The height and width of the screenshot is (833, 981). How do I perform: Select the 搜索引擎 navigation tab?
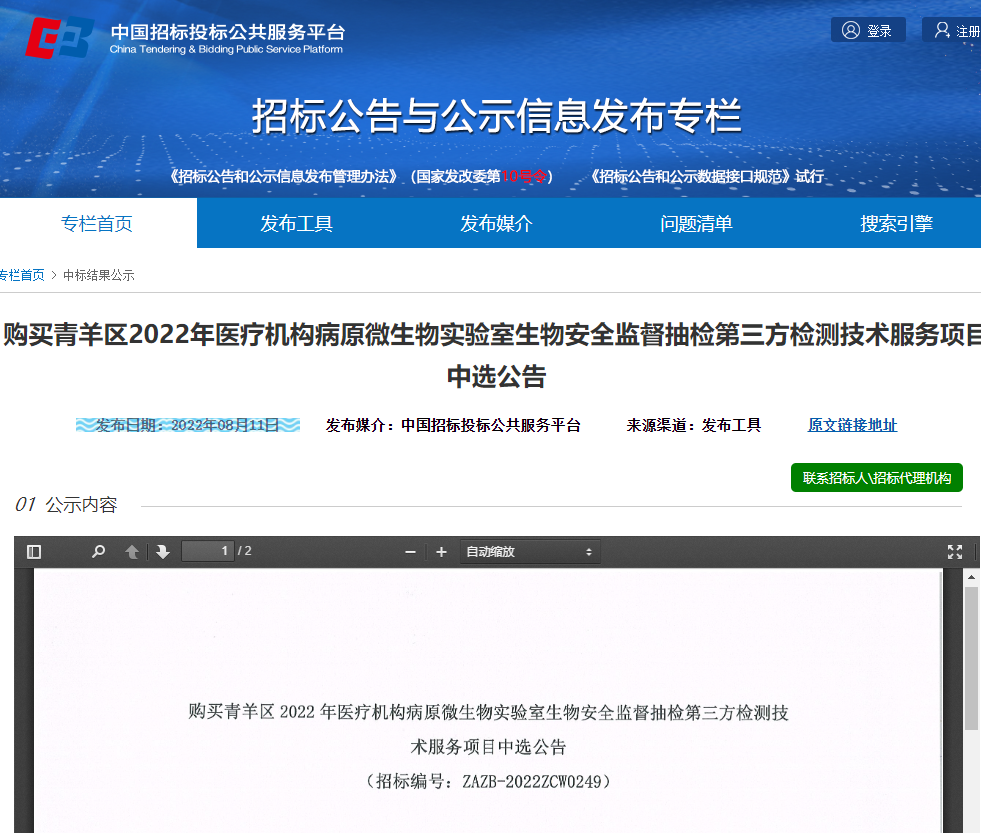896,223
